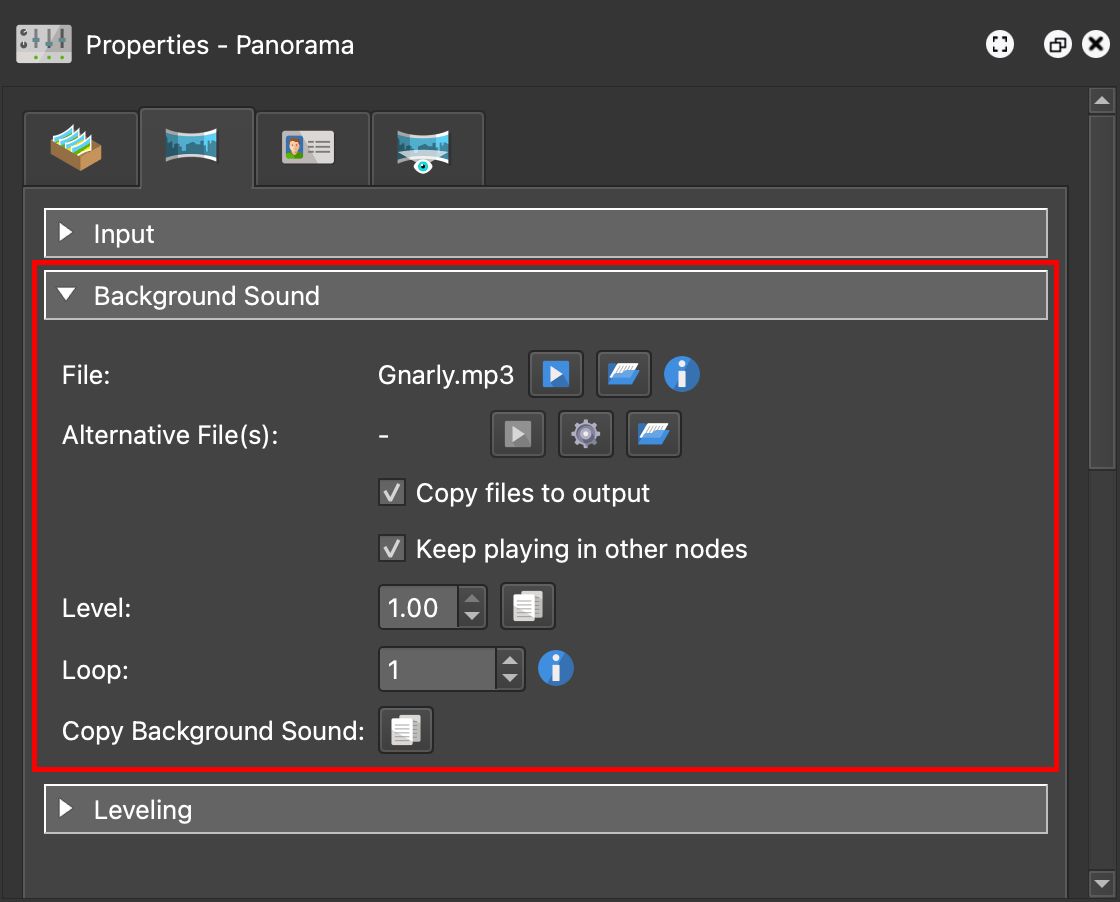Copy the Level value to other panoramas
Viewport: 1120px width, 902px height.
(527, 607)
